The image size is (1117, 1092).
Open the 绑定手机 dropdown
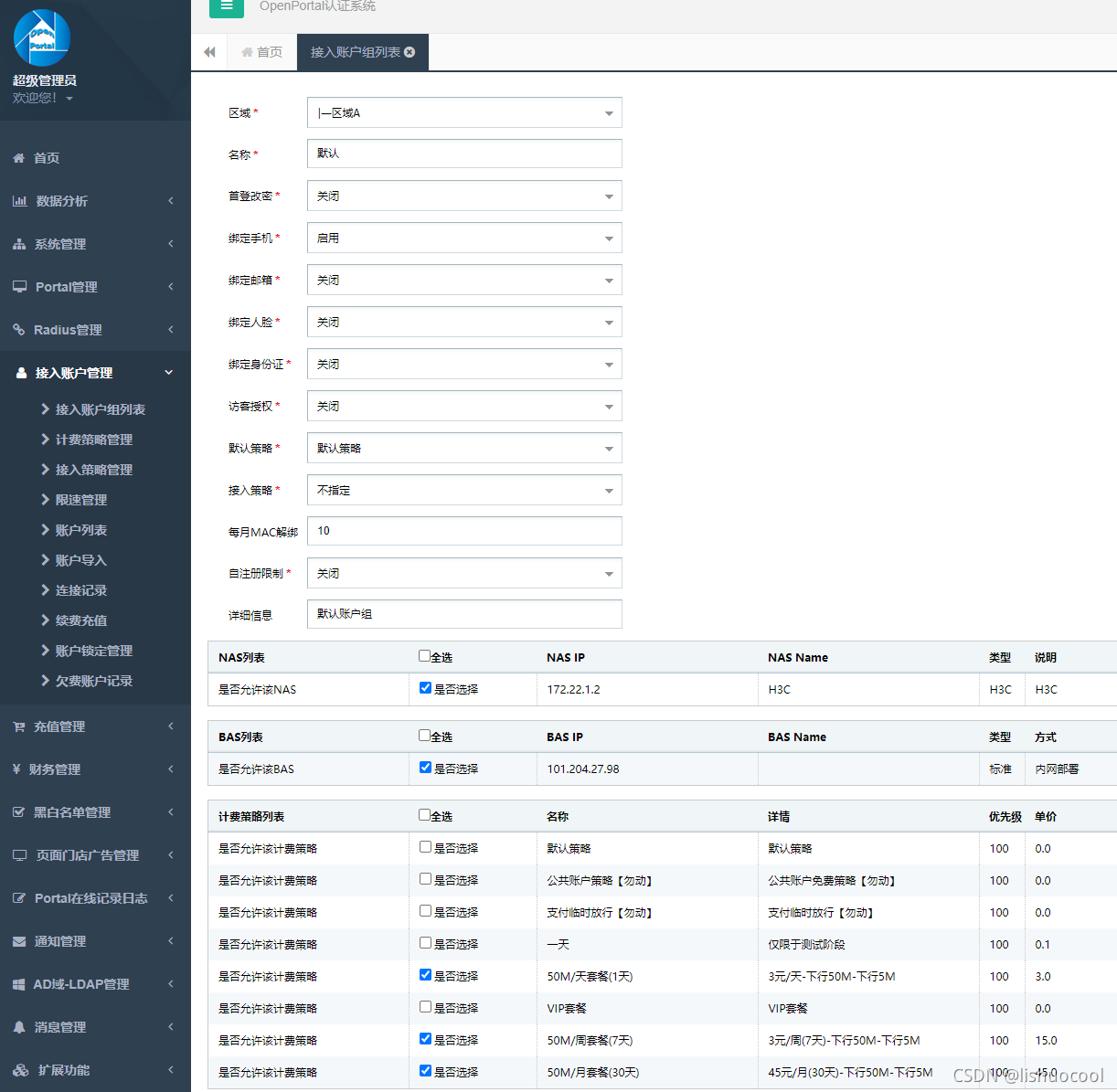coord(464,238)
